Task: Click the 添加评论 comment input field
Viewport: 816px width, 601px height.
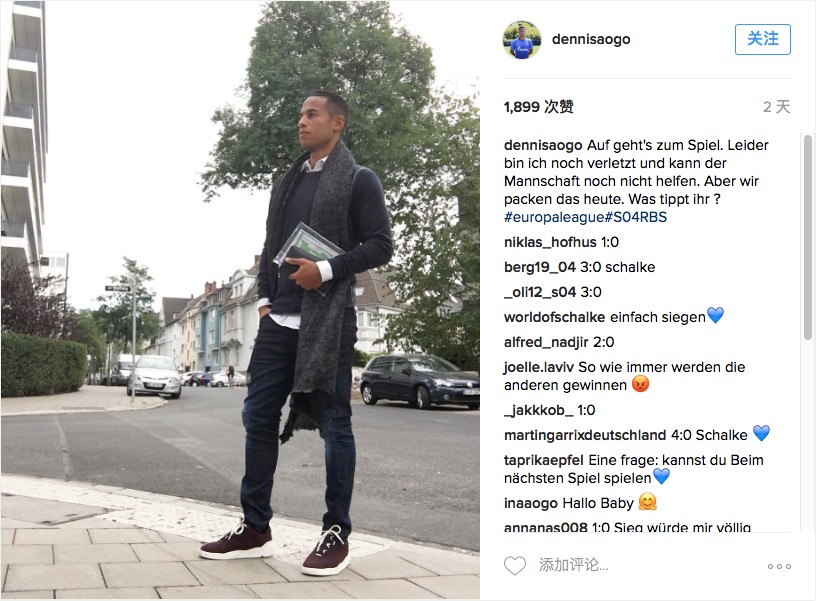Action: click(x=645, y=565)
